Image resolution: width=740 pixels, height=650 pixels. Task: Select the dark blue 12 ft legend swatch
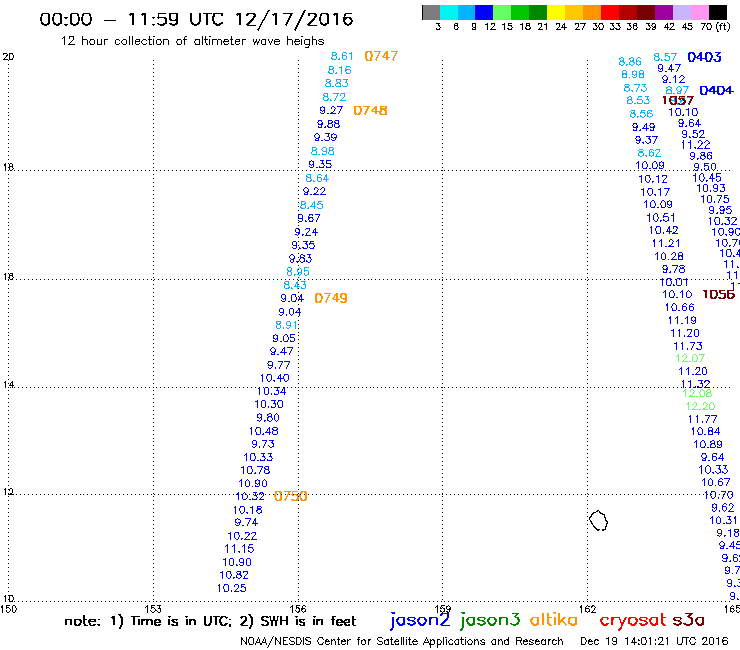[485, 12]
